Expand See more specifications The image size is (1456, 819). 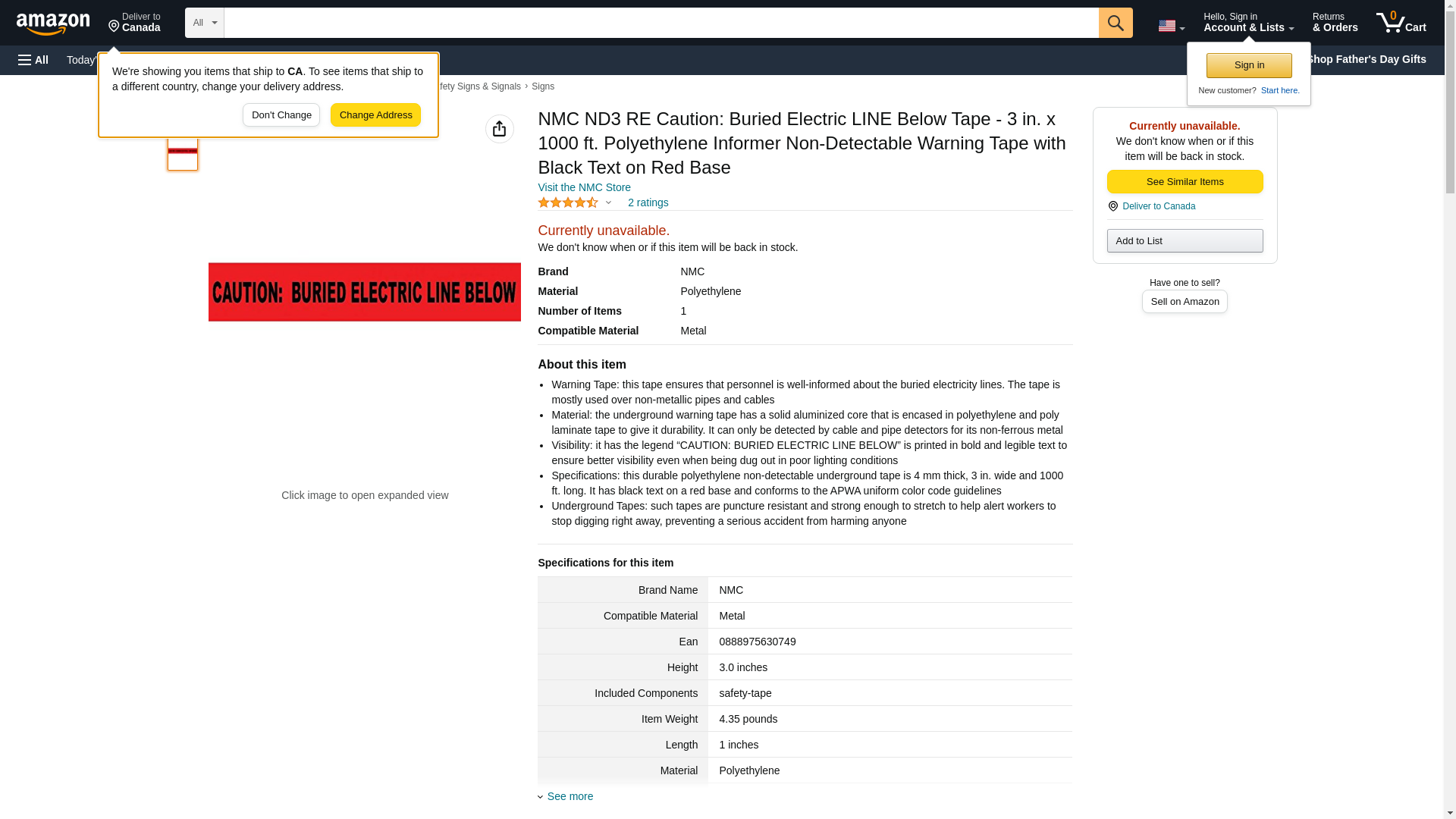tap(569, 796)
